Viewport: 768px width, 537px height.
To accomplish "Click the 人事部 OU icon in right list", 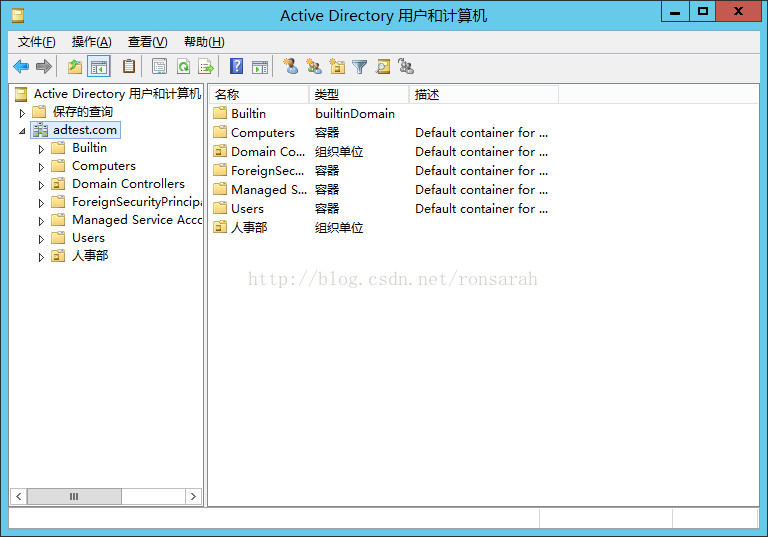I will (x=220, y=227).
